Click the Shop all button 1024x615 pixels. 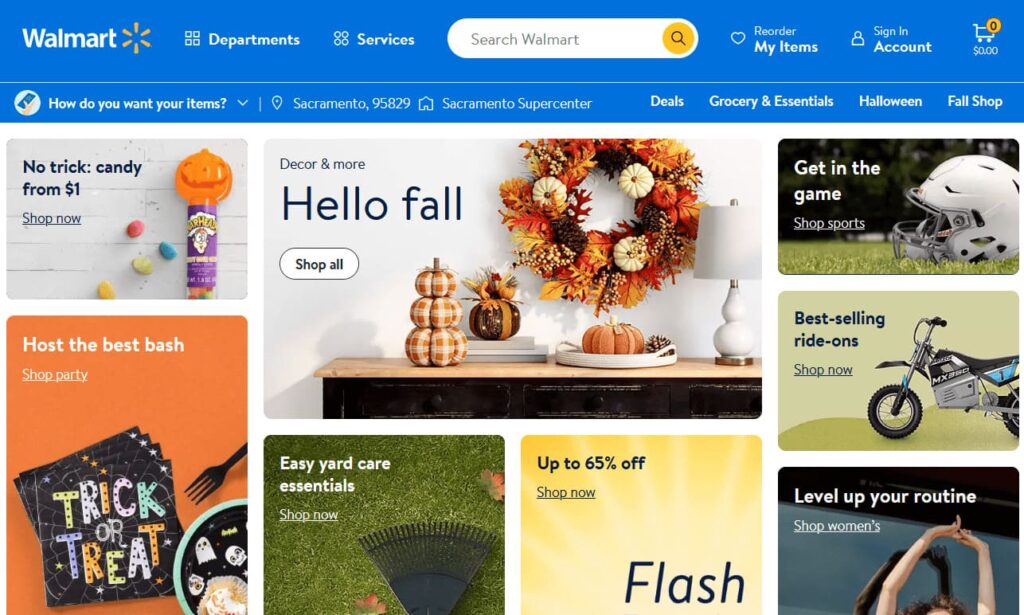(319, 264)
